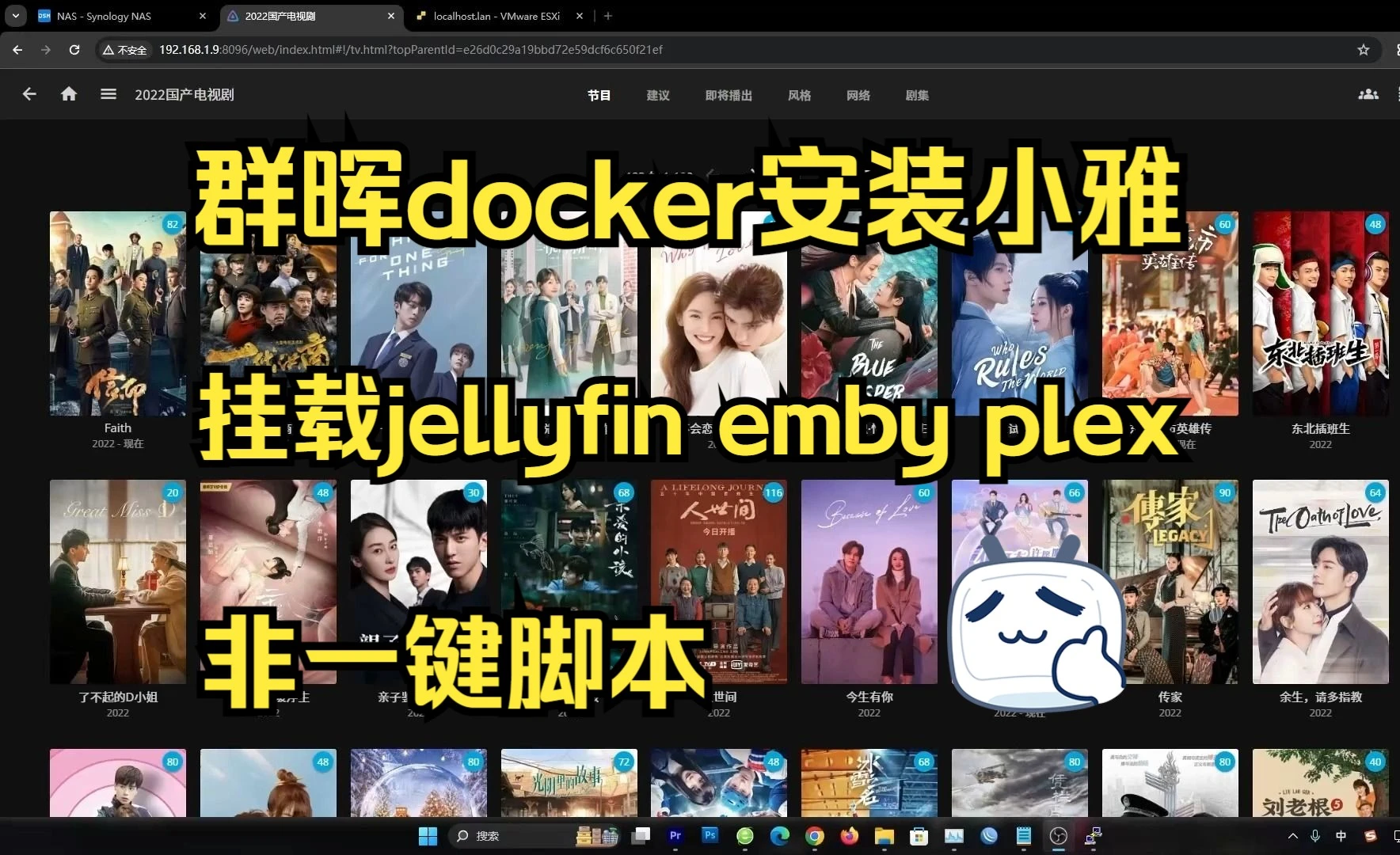Click the 余生，请多指教 title link
The width and height of the screenshot is (1400, 855).
[x=1321, y=697]
